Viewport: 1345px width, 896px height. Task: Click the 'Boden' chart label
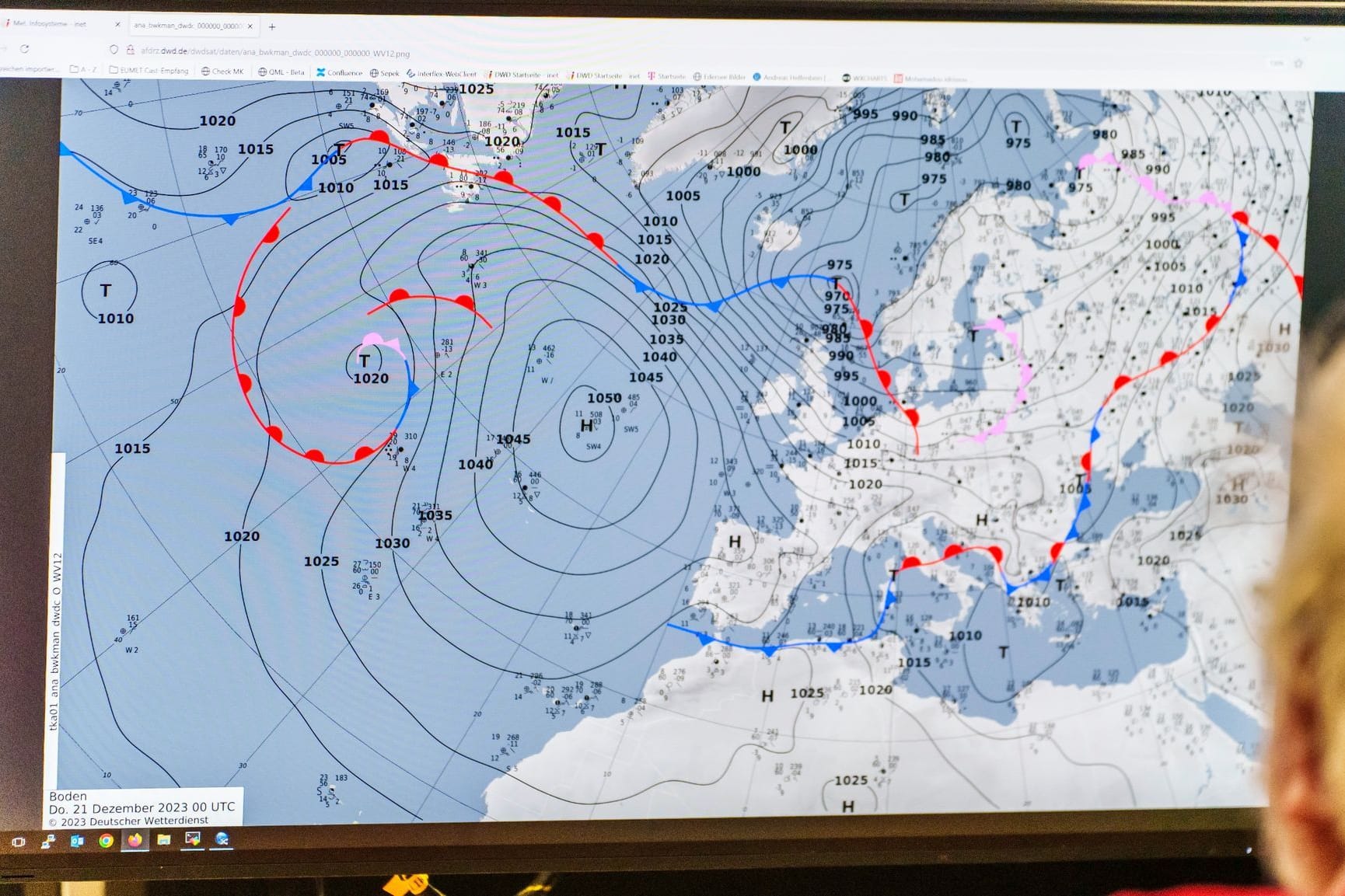(x=68, y=796)
